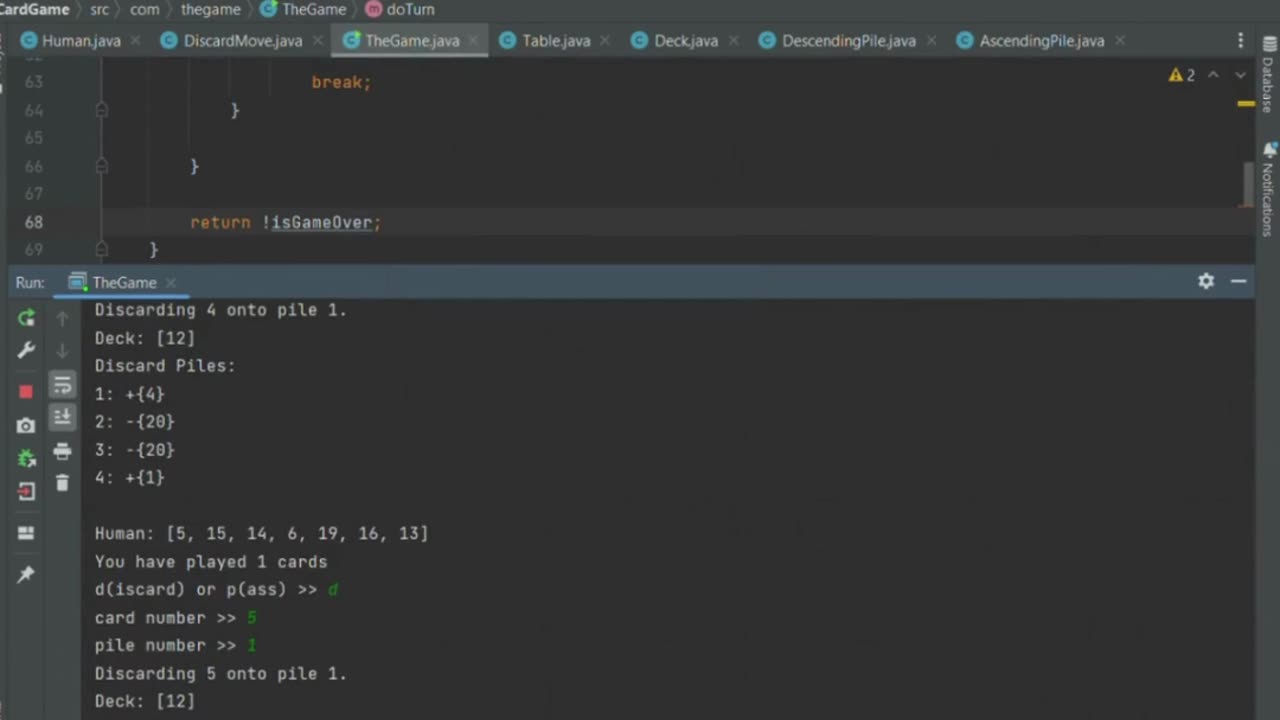Open the restore layout icon
This screenshot has width=1280, height=720.
pos(26,533)
